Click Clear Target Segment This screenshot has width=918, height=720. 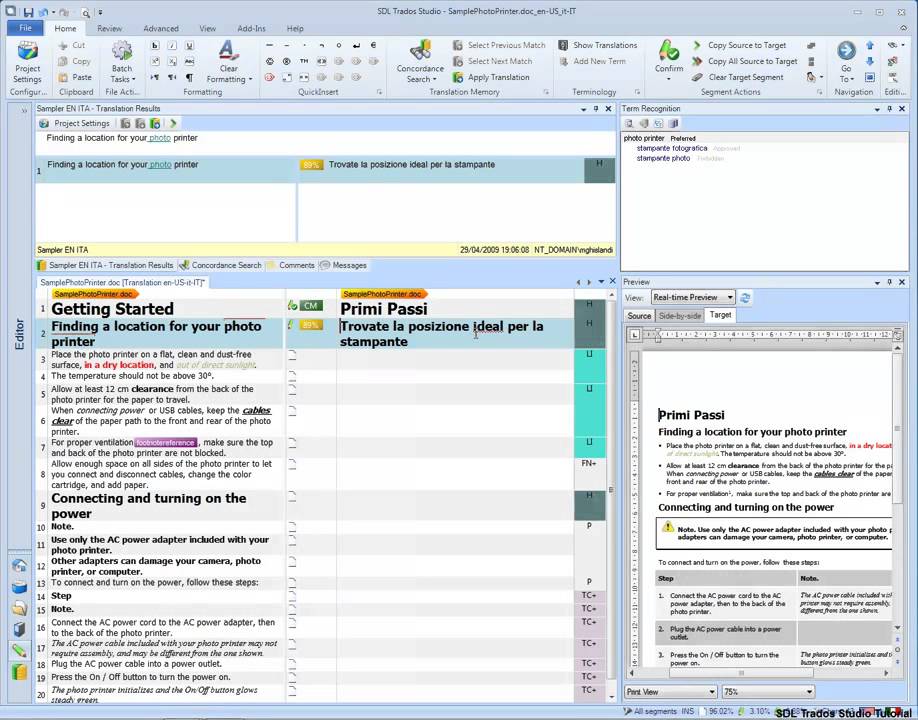click(738, 77)
